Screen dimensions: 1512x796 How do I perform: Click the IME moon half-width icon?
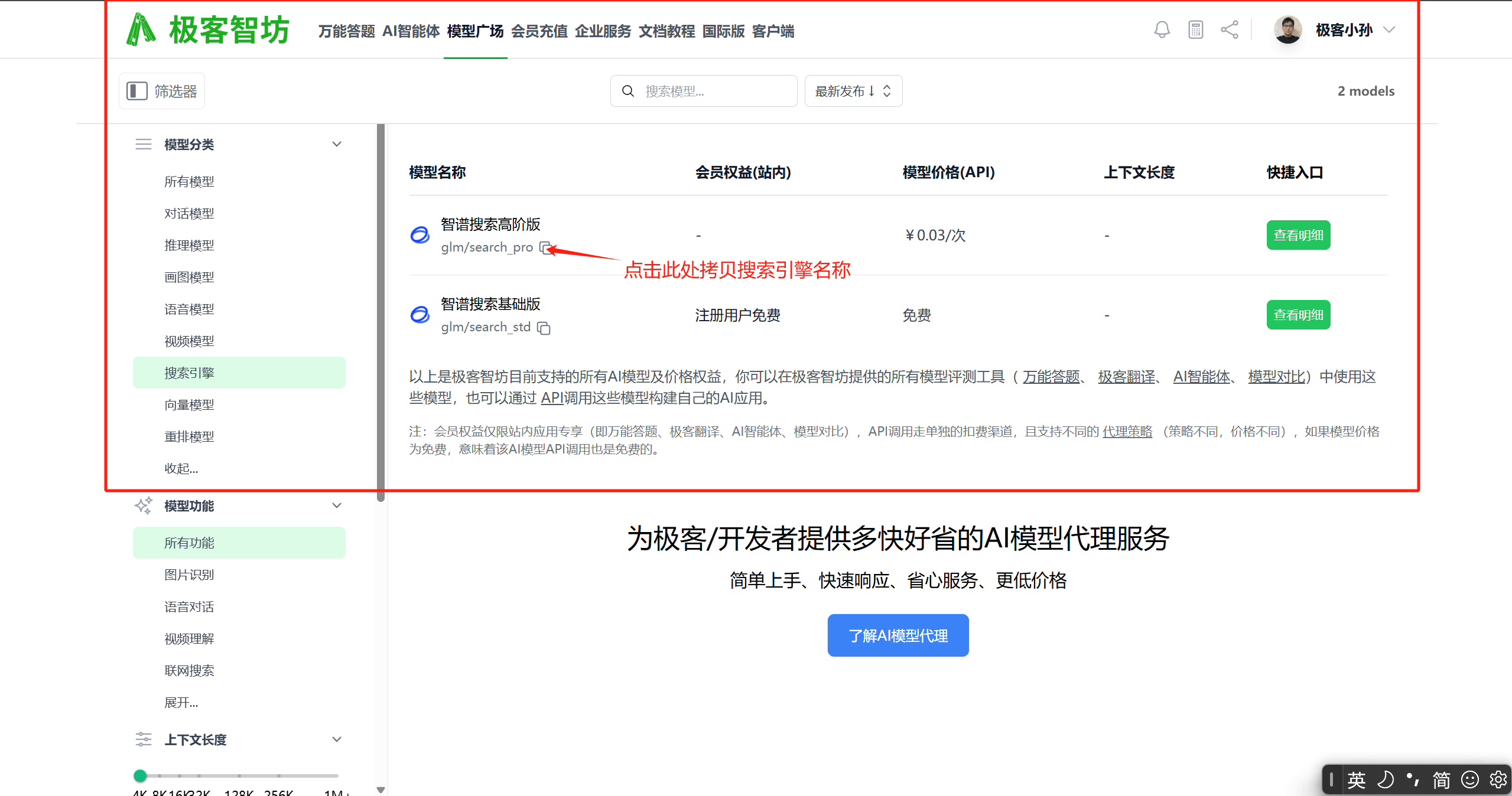(1384, 780)
